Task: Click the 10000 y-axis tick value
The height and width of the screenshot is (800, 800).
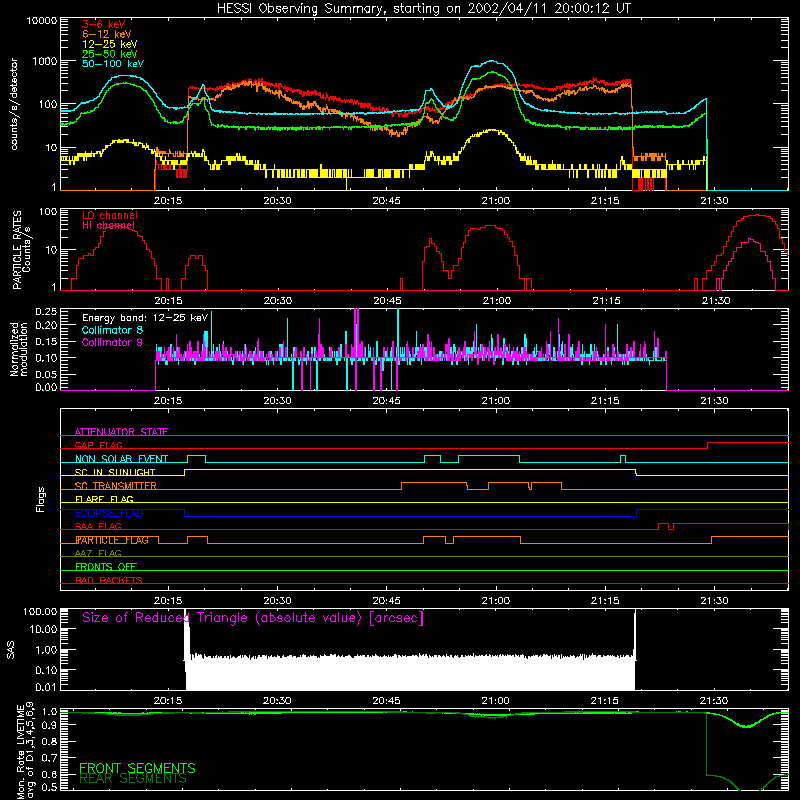Action: tap(42, 21)
